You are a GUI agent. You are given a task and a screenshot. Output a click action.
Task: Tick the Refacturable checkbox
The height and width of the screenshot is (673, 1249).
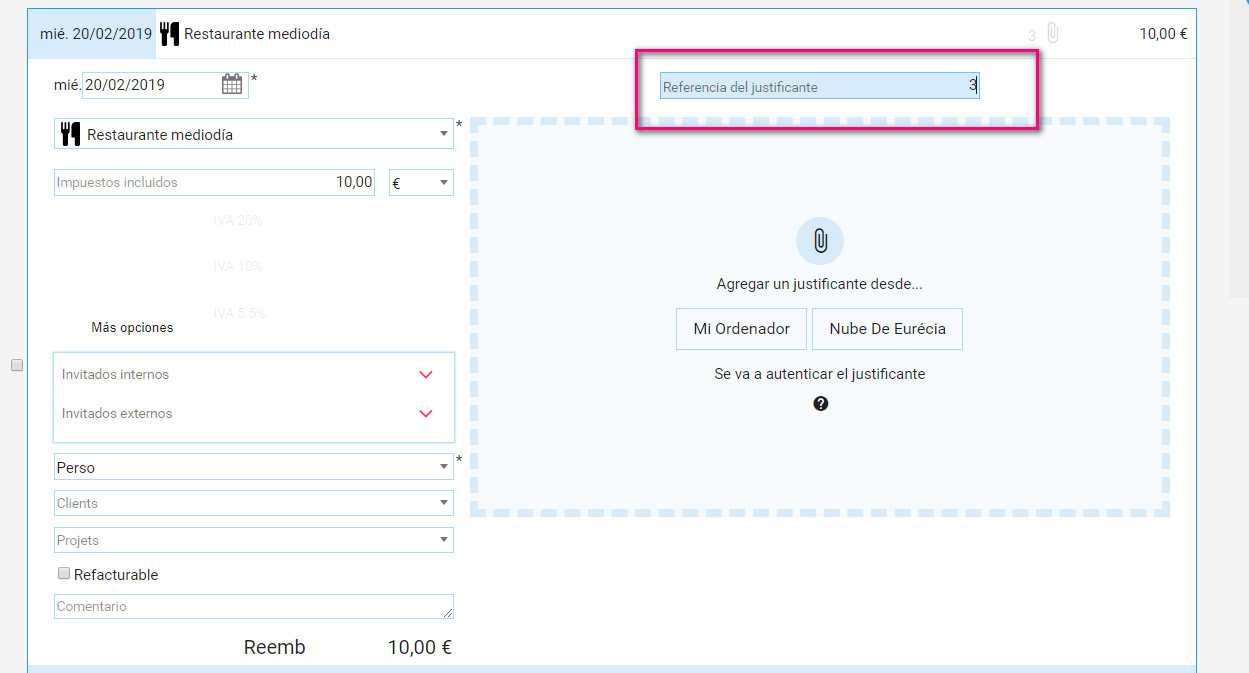[65, 574]
